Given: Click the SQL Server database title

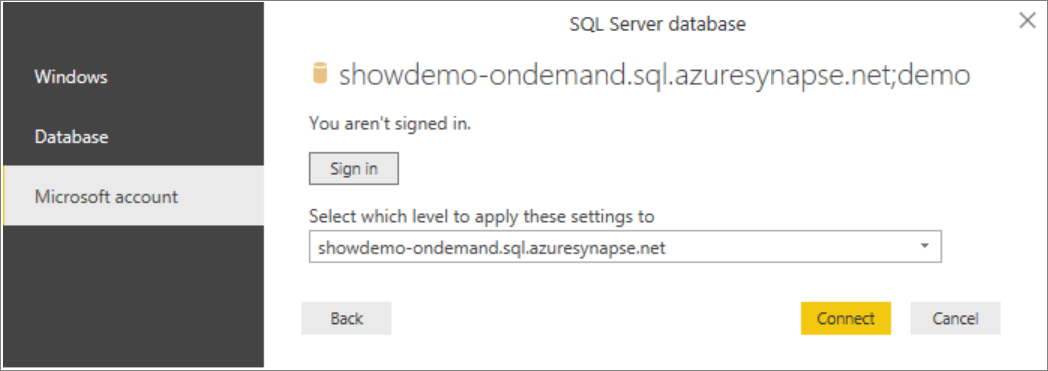Looking at the screenshot, I should click(x=658, y=25).
